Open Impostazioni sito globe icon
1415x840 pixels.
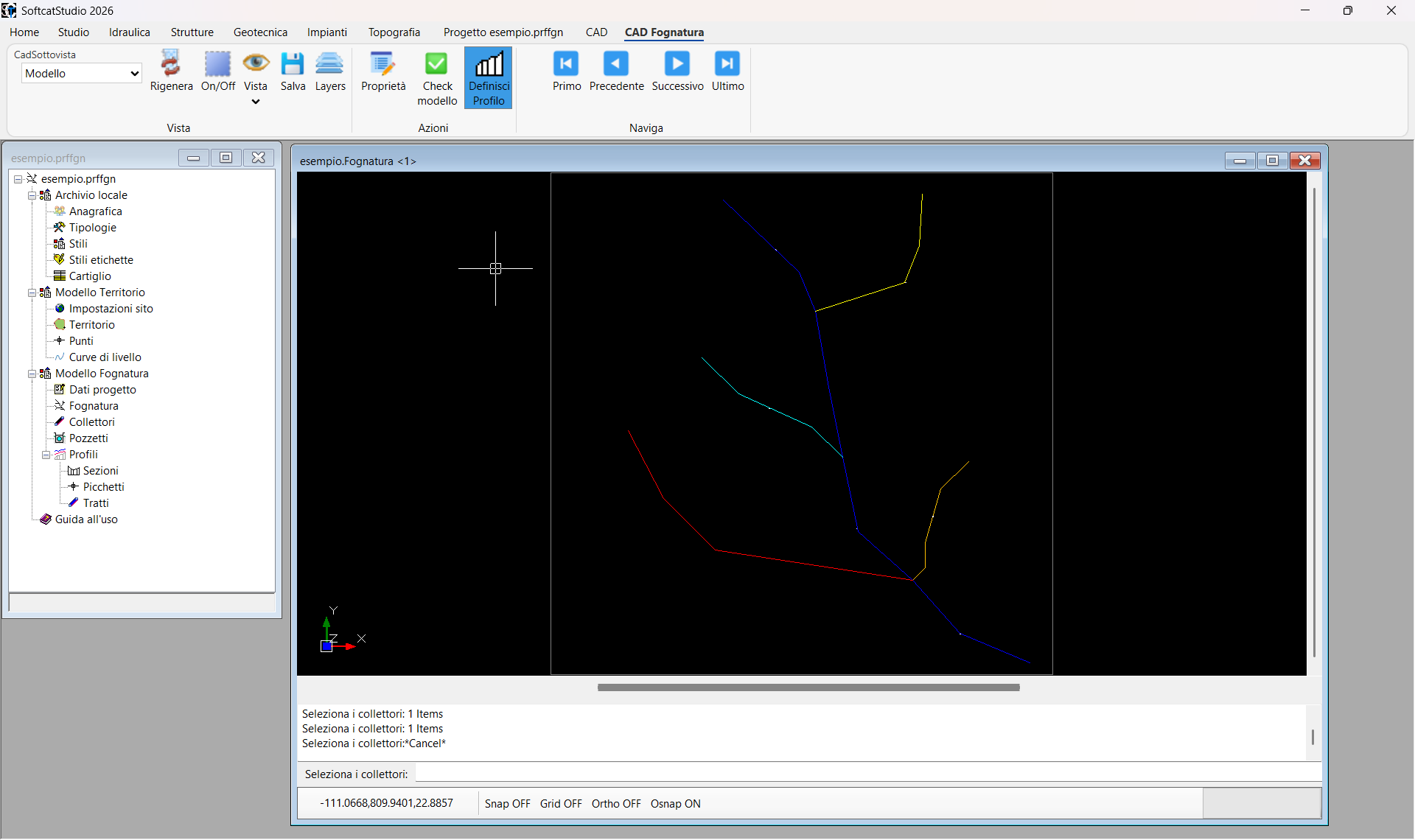point(60,309)
